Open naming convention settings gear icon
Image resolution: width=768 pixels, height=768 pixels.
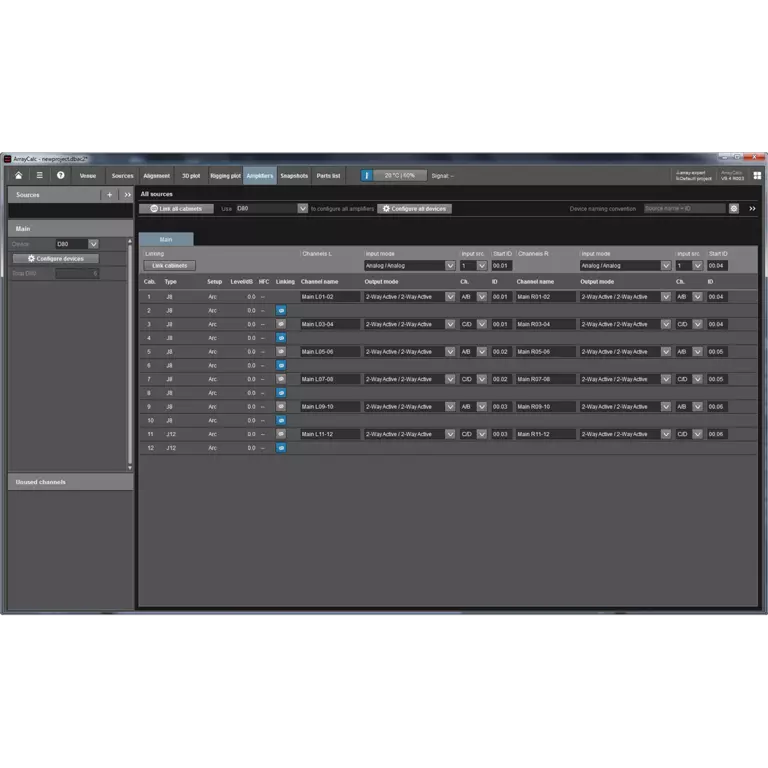[734, 209]
